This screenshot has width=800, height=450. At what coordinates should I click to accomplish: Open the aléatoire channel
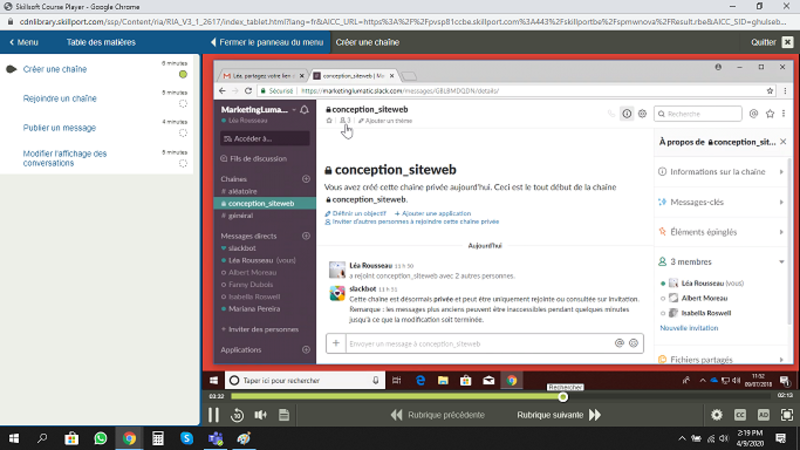[239, 191]
